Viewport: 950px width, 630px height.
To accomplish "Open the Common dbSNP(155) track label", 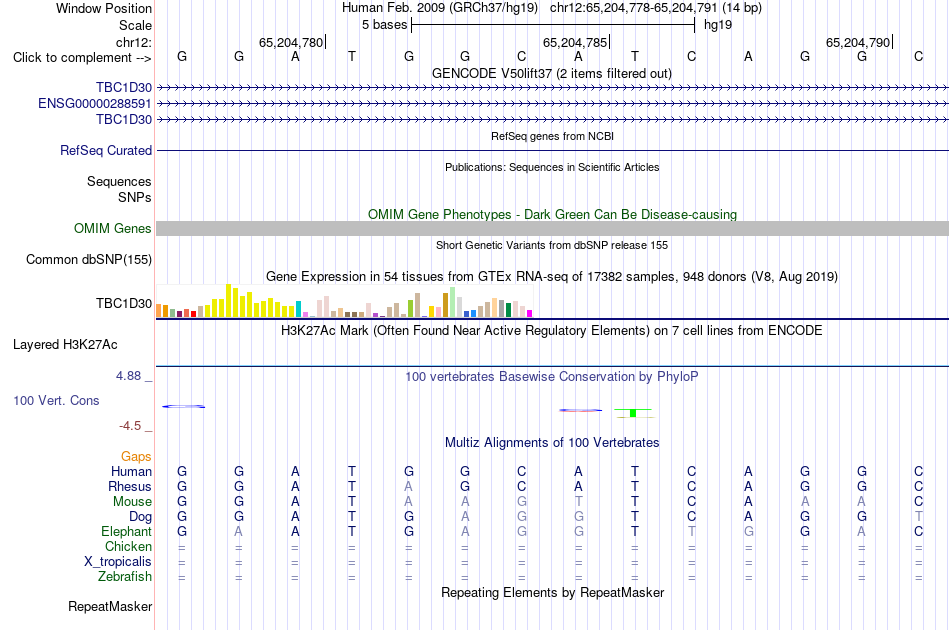I will [88, 259].
